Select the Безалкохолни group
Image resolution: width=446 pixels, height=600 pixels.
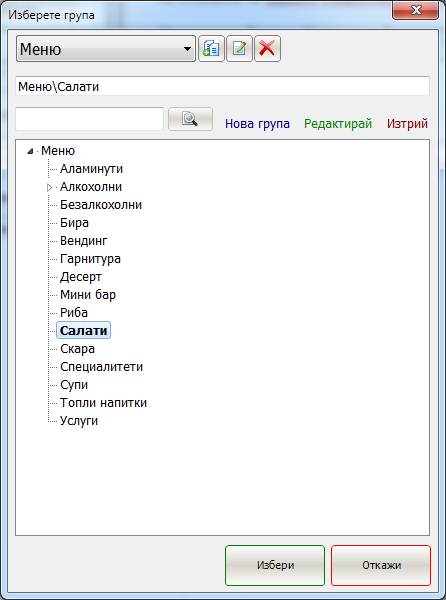101,205
